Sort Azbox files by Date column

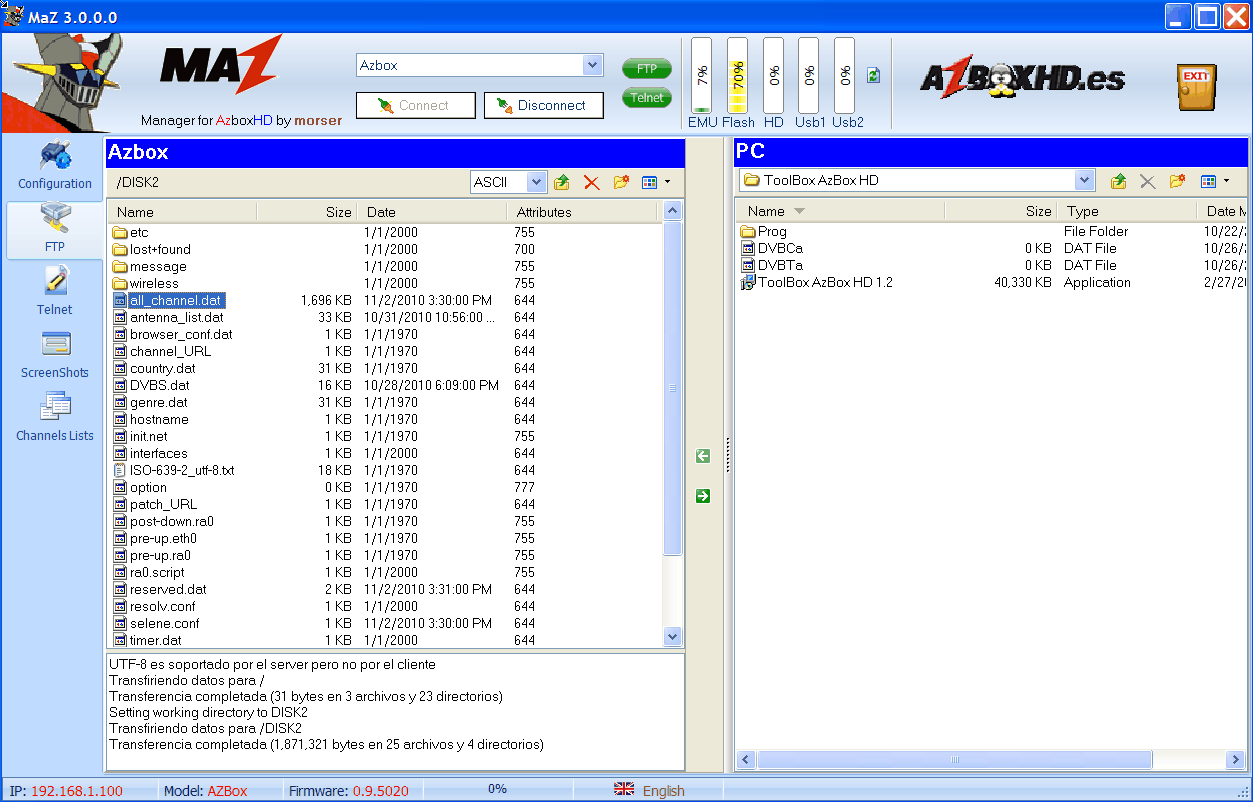click(433, 212)
